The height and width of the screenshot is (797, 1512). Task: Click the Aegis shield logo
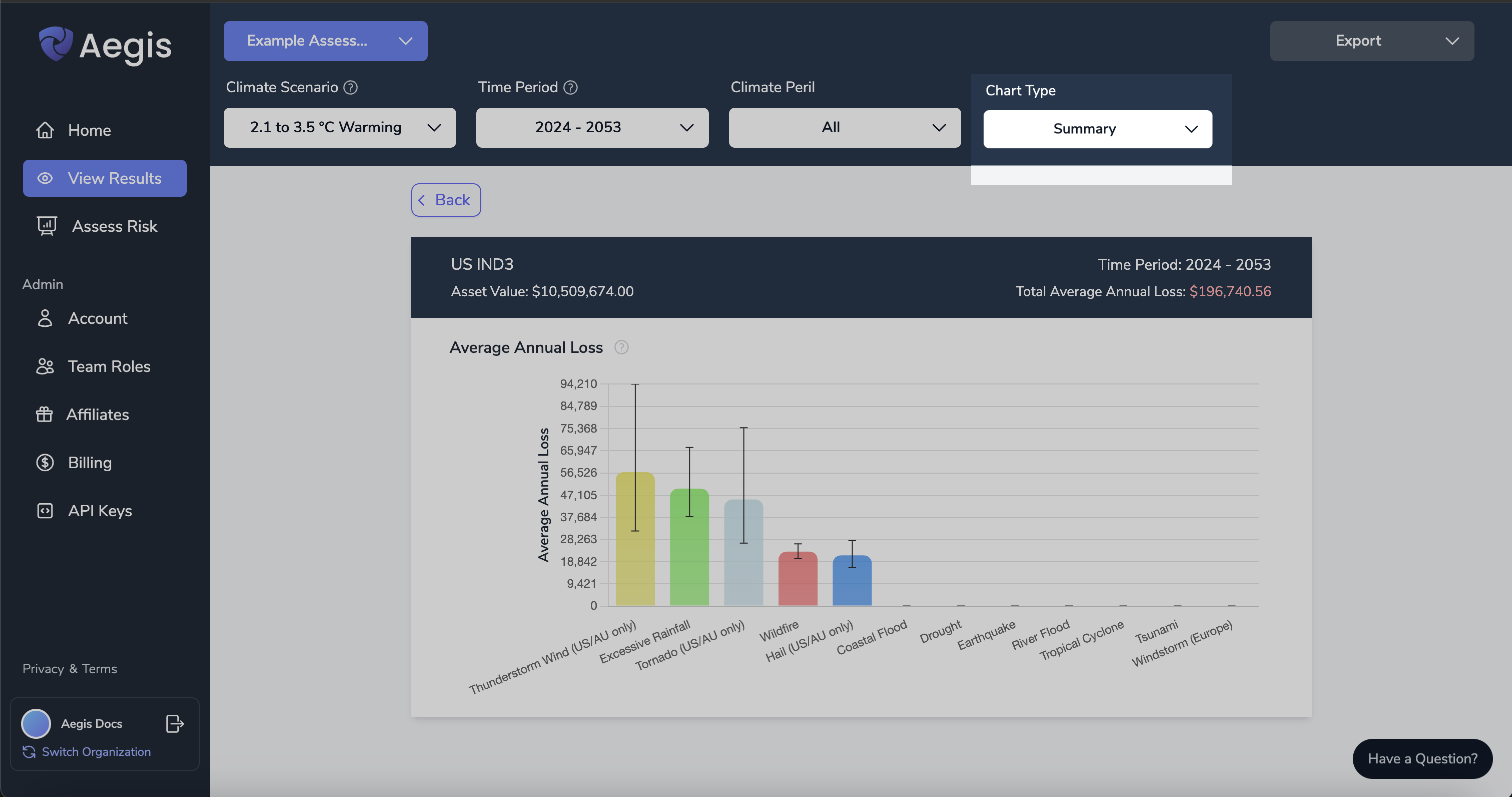tap(55, 44)
